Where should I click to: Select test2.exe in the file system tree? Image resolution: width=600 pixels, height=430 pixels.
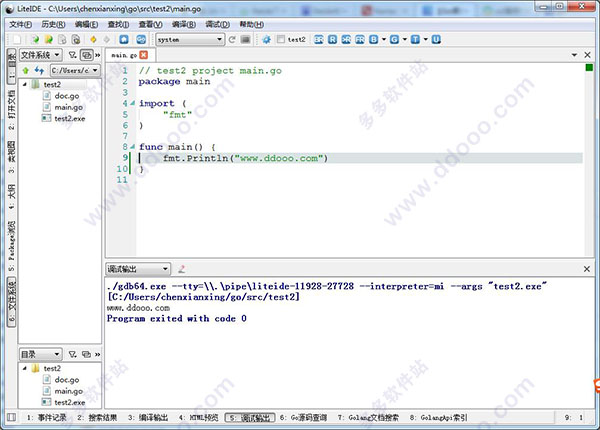(70, 118)
